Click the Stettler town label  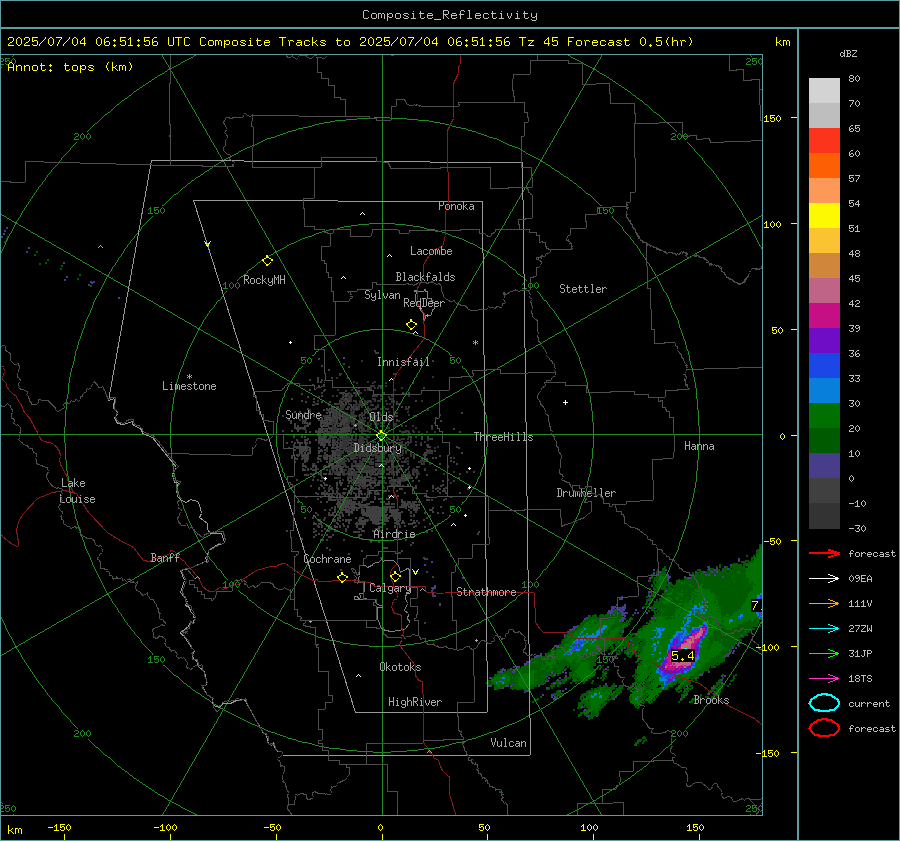point(583,289)
